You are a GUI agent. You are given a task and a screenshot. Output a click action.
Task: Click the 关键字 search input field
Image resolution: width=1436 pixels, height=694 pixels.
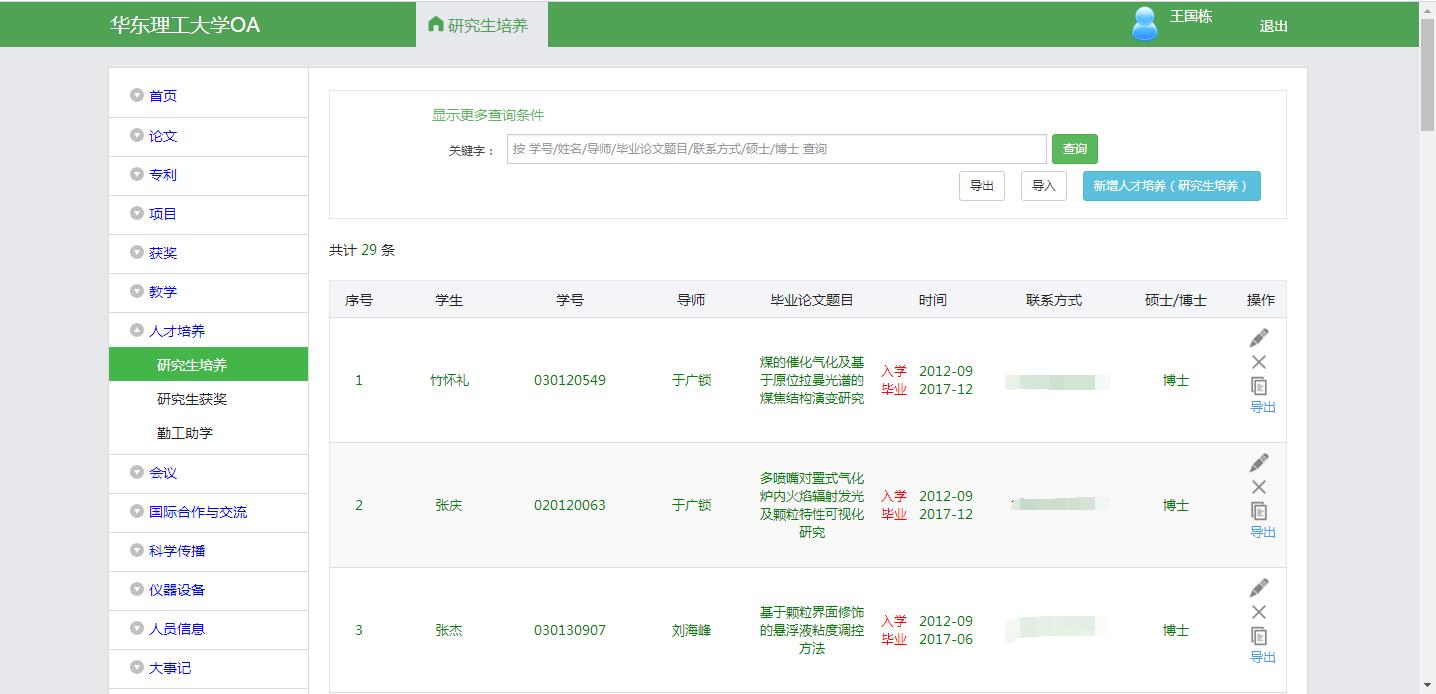(x=776, y=149)
